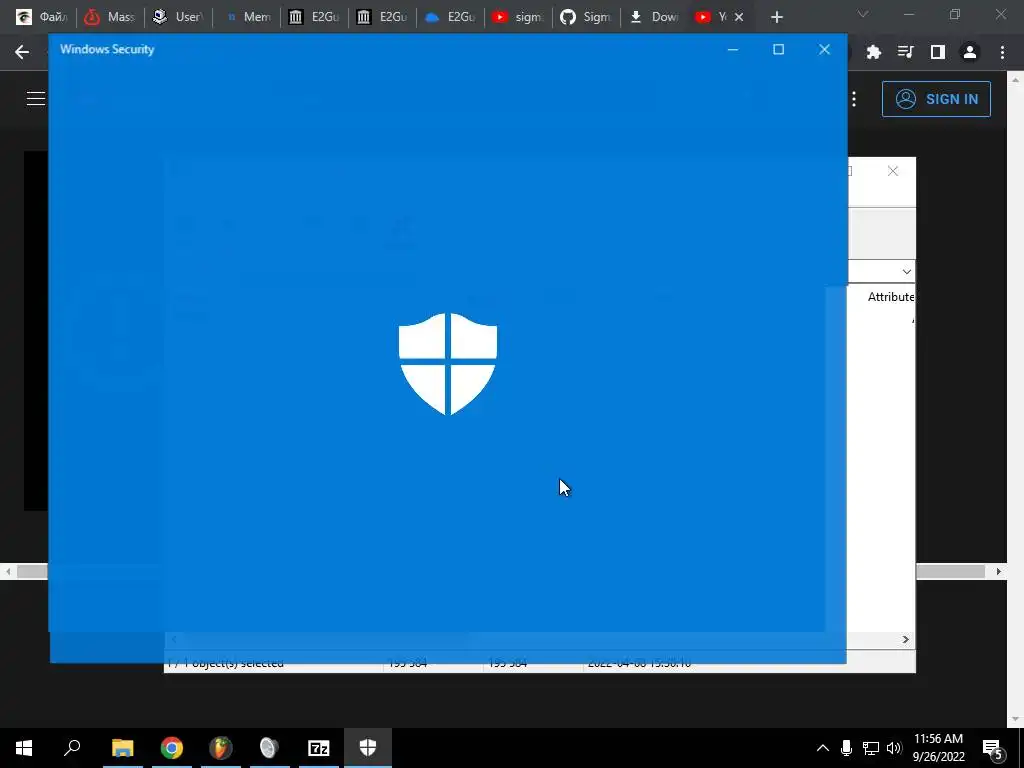Open the page hamburger menu

(x=36, y=99)
